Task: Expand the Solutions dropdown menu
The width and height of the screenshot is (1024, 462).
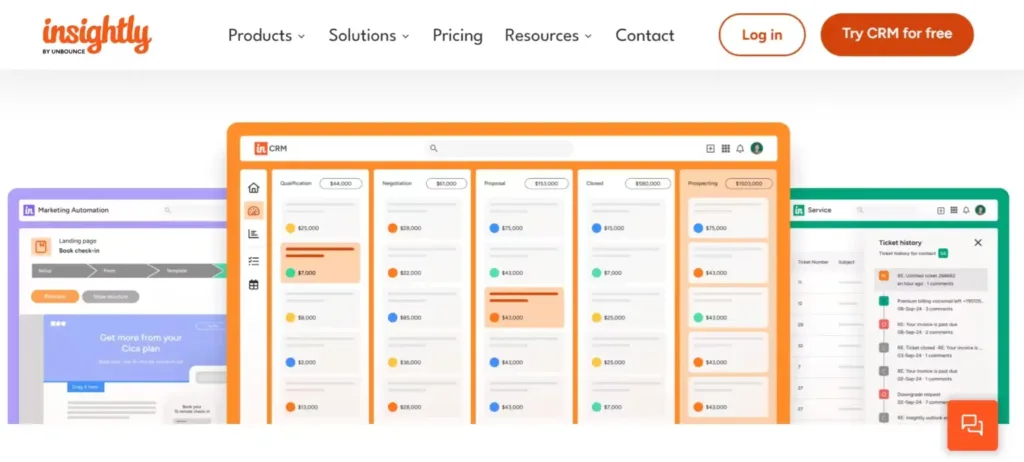Action: tap(369, 35)
